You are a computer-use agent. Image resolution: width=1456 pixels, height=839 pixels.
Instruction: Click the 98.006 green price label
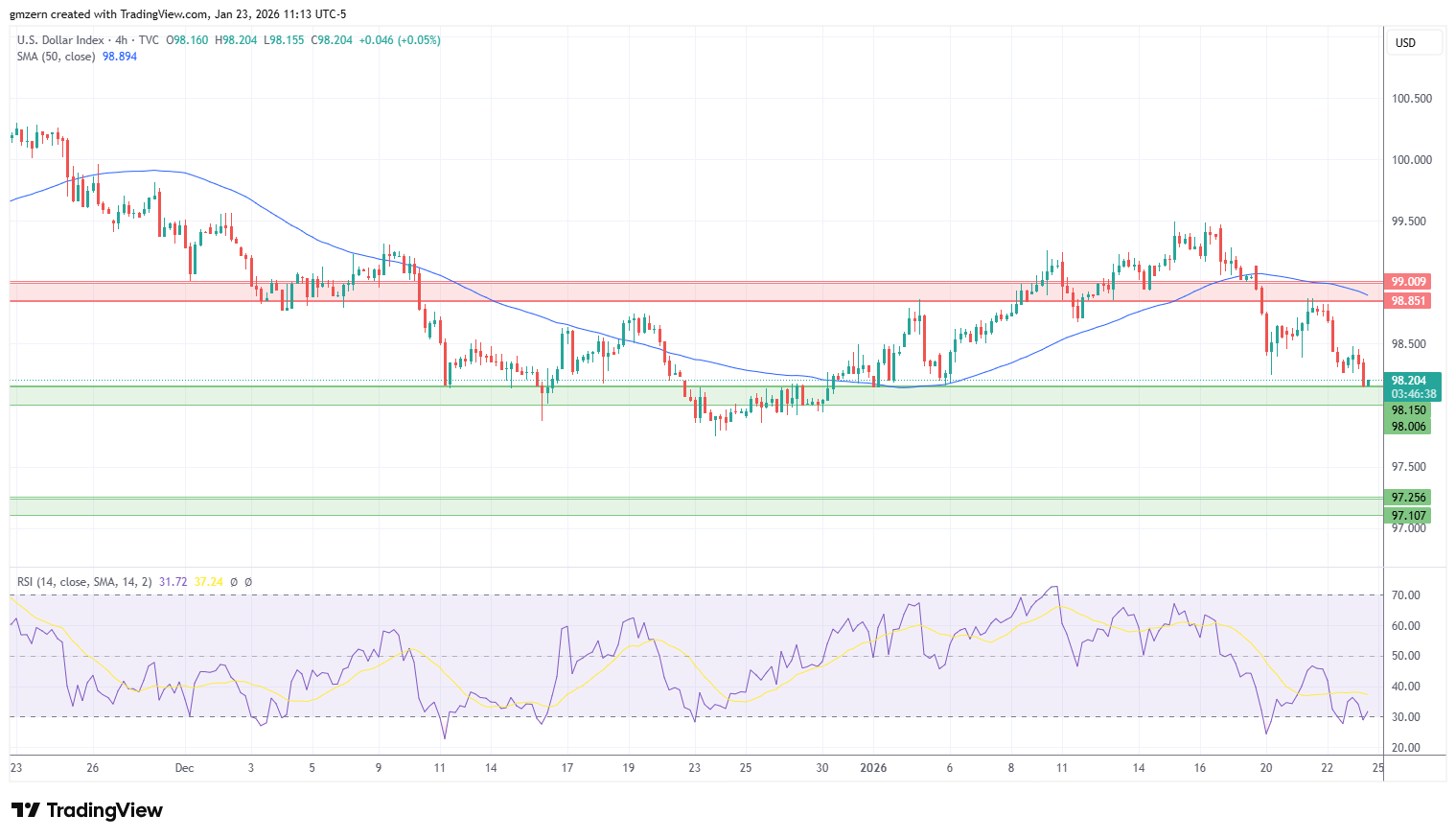click(1408, 427)
